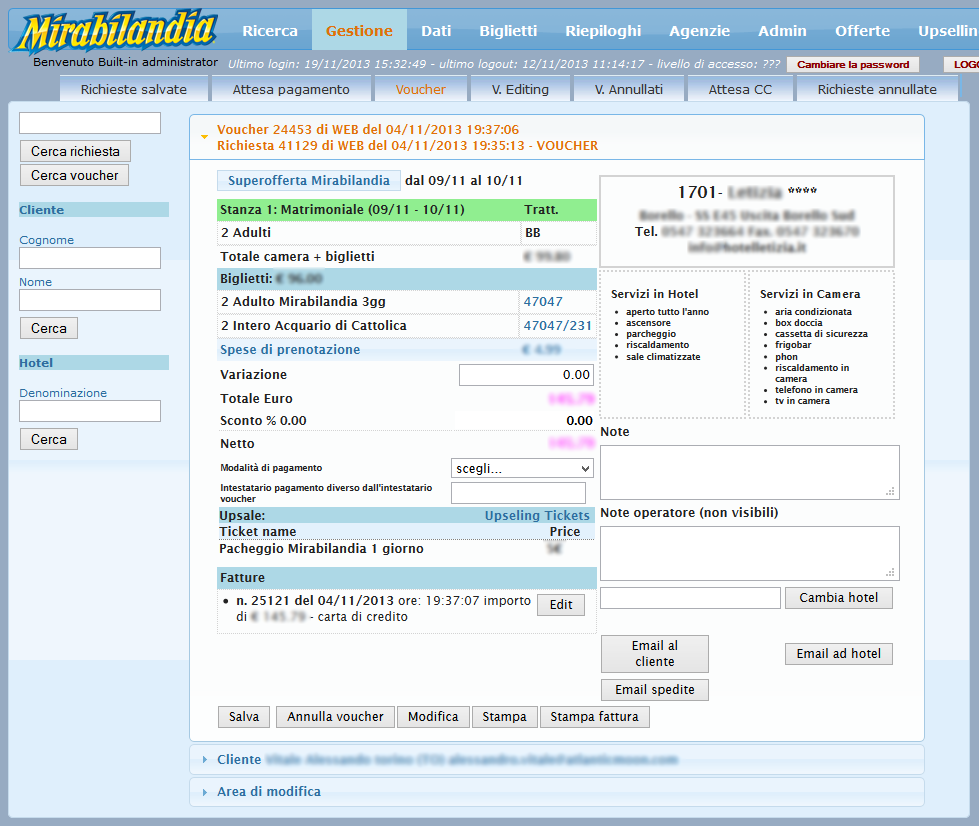
Task: Open the Ricerca menu
Action: [270, 31]
